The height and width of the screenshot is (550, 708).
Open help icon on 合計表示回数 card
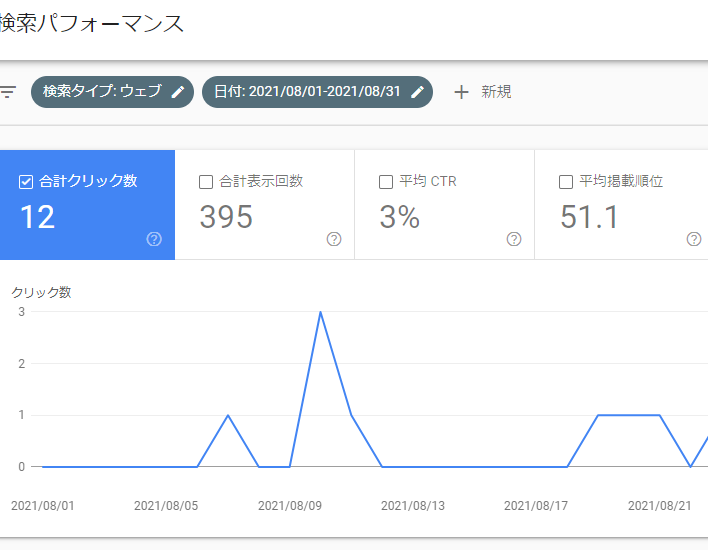tap(334, 239)
